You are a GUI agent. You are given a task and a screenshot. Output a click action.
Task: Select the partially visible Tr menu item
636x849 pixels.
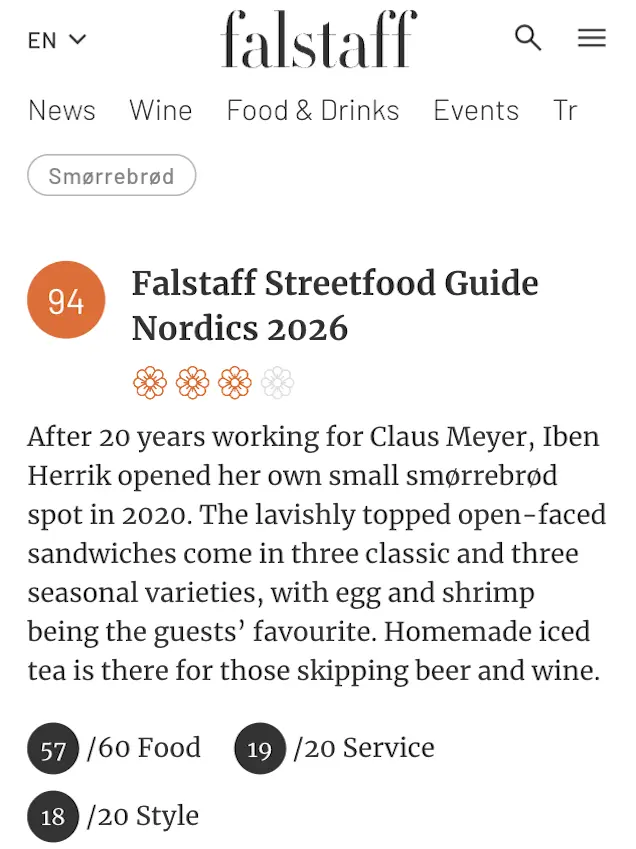565,110
